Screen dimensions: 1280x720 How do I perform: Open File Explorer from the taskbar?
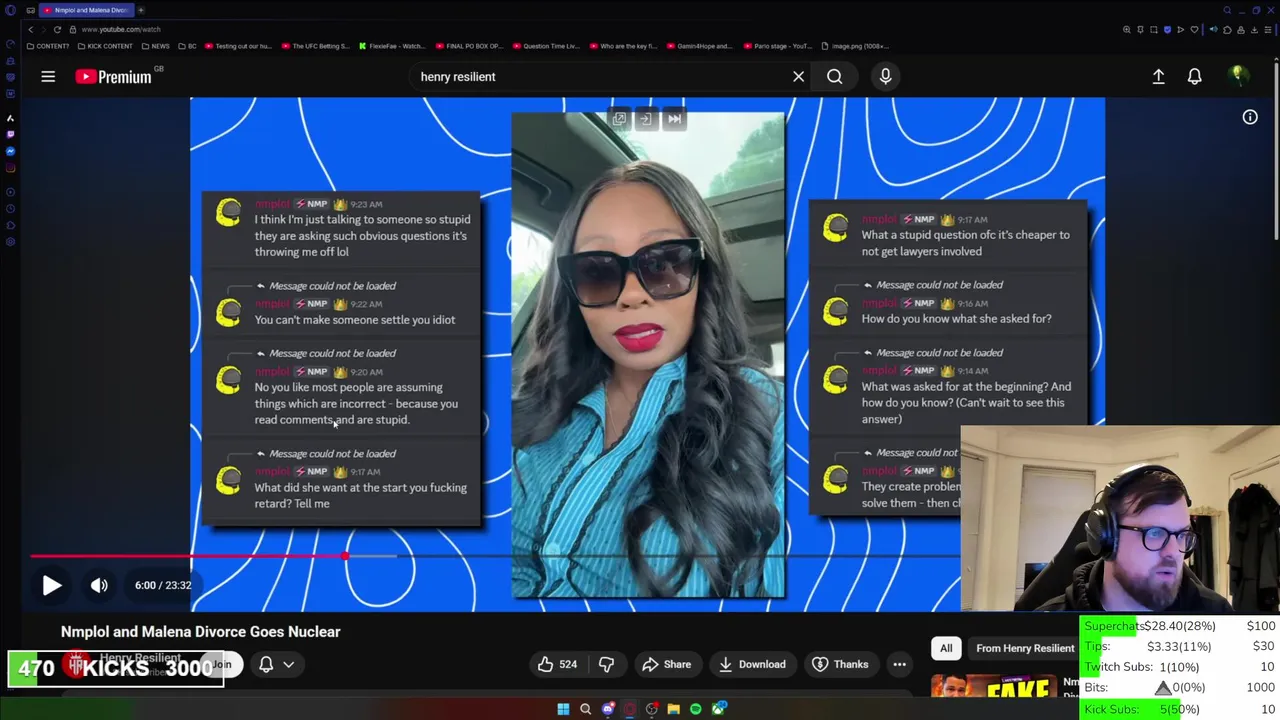pos(674,709)
